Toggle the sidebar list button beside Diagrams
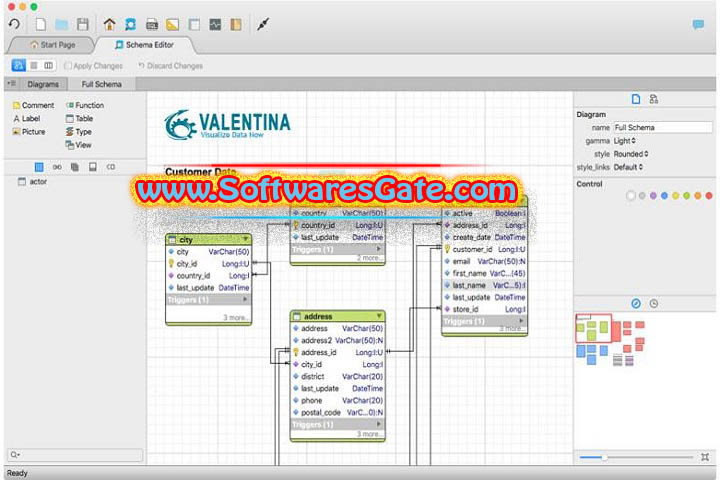The height and width of the screenshot is (480, 720). pos(11,84)
